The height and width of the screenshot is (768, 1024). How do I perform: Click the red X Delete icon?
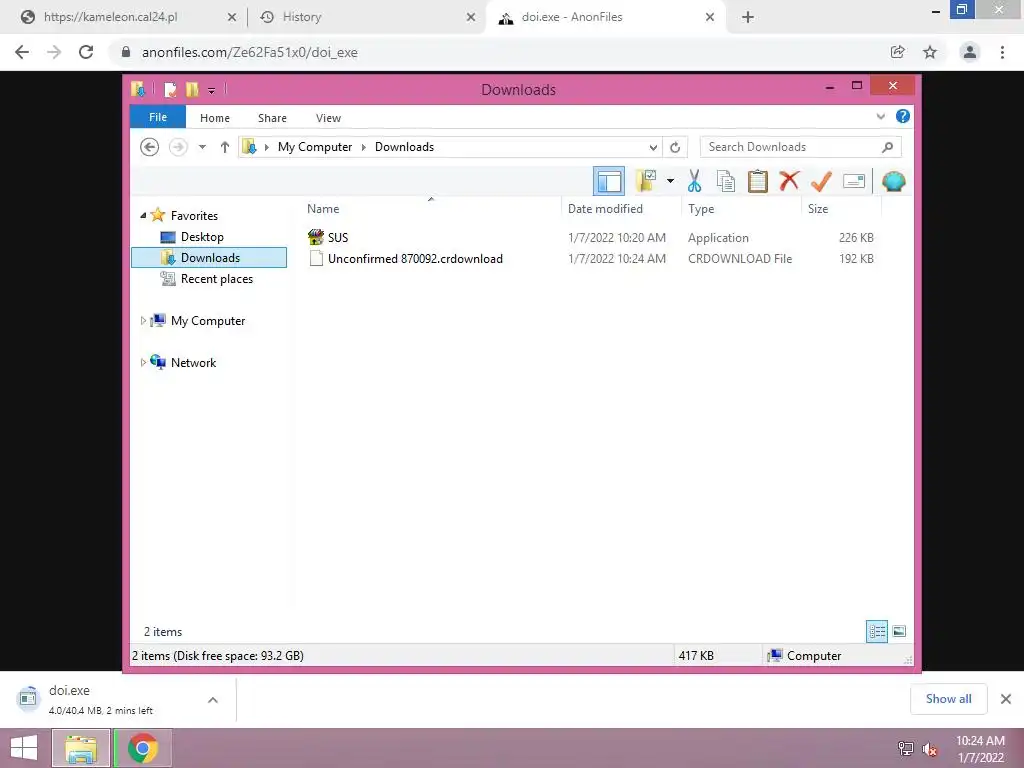(x=789, y=180)
